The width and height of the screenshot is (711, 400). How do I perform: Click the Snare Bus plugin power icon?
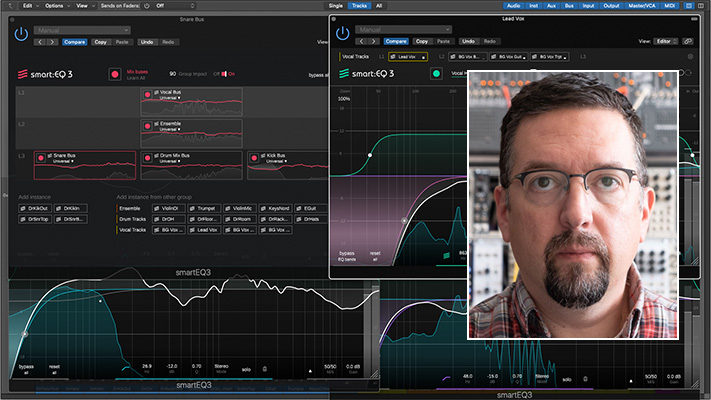click(x=22, y=33)
